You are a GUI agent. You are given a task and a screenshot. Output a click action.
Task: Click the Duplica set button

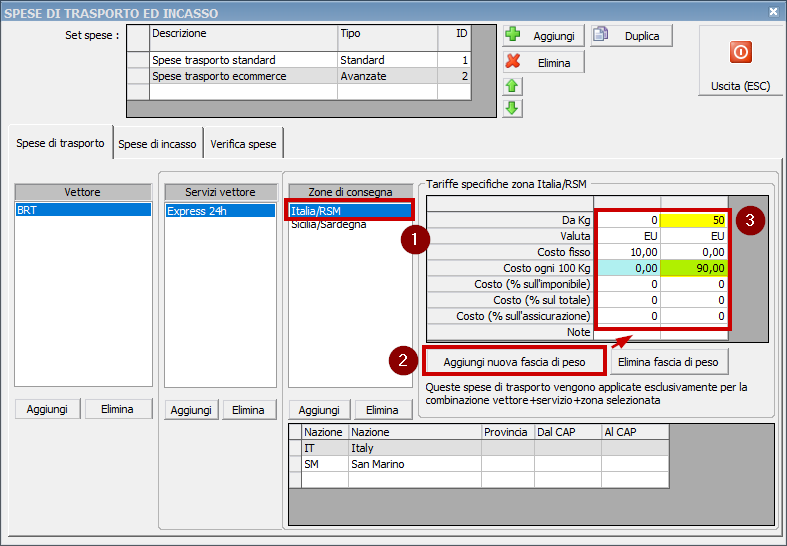(631, 36)
